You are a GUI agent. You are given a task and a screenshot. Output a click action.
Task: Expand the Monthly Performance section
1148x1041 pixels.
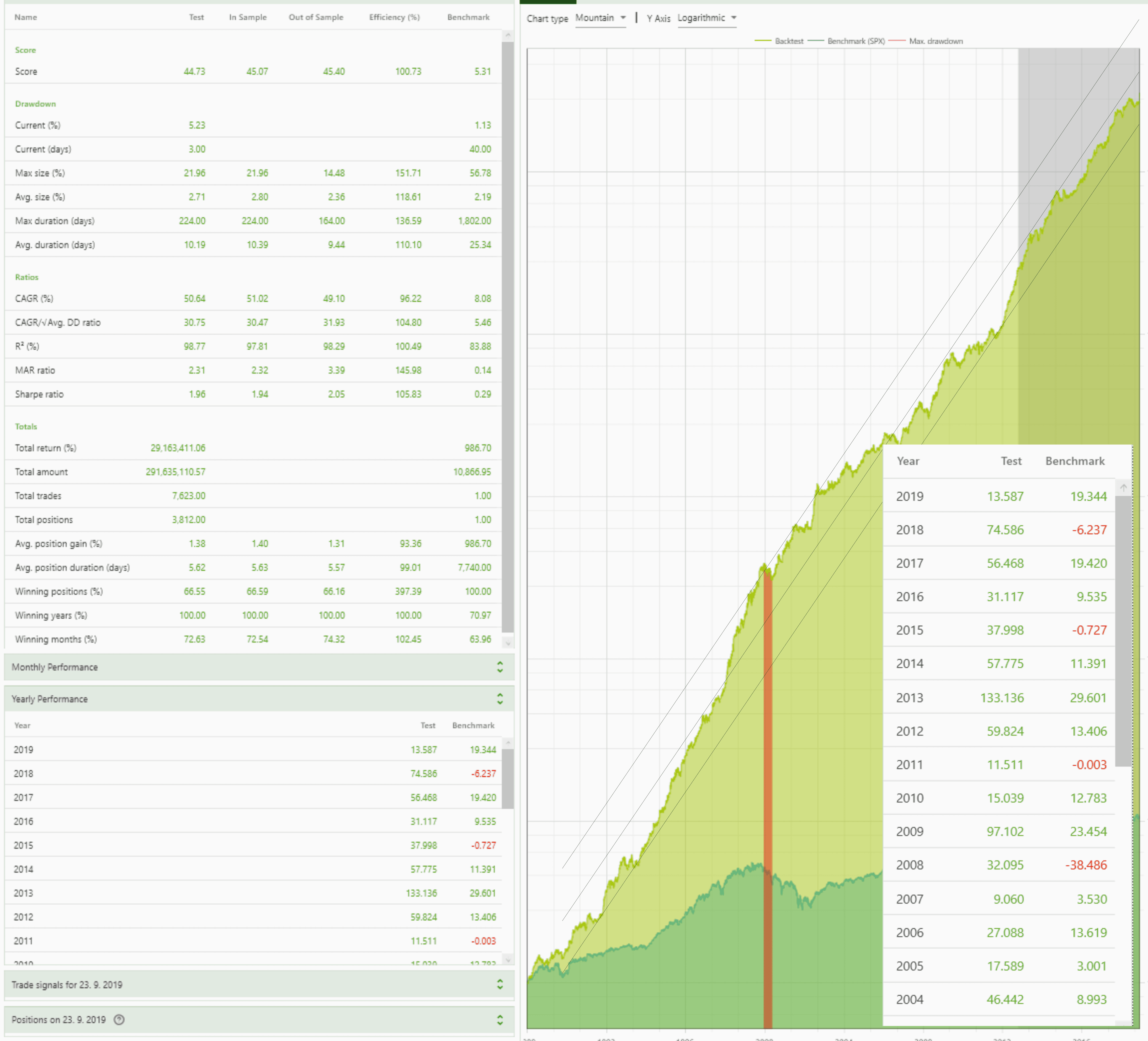pos(259,667)
